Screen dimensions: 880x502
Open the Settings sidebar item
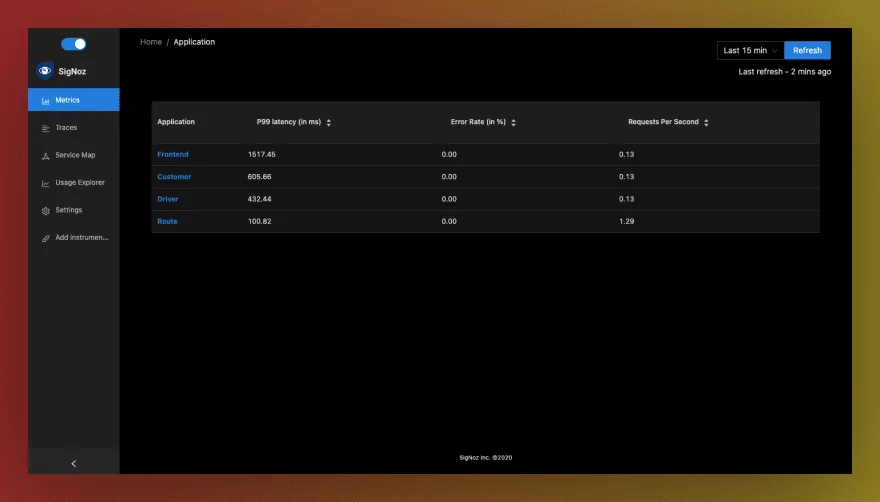74,210
